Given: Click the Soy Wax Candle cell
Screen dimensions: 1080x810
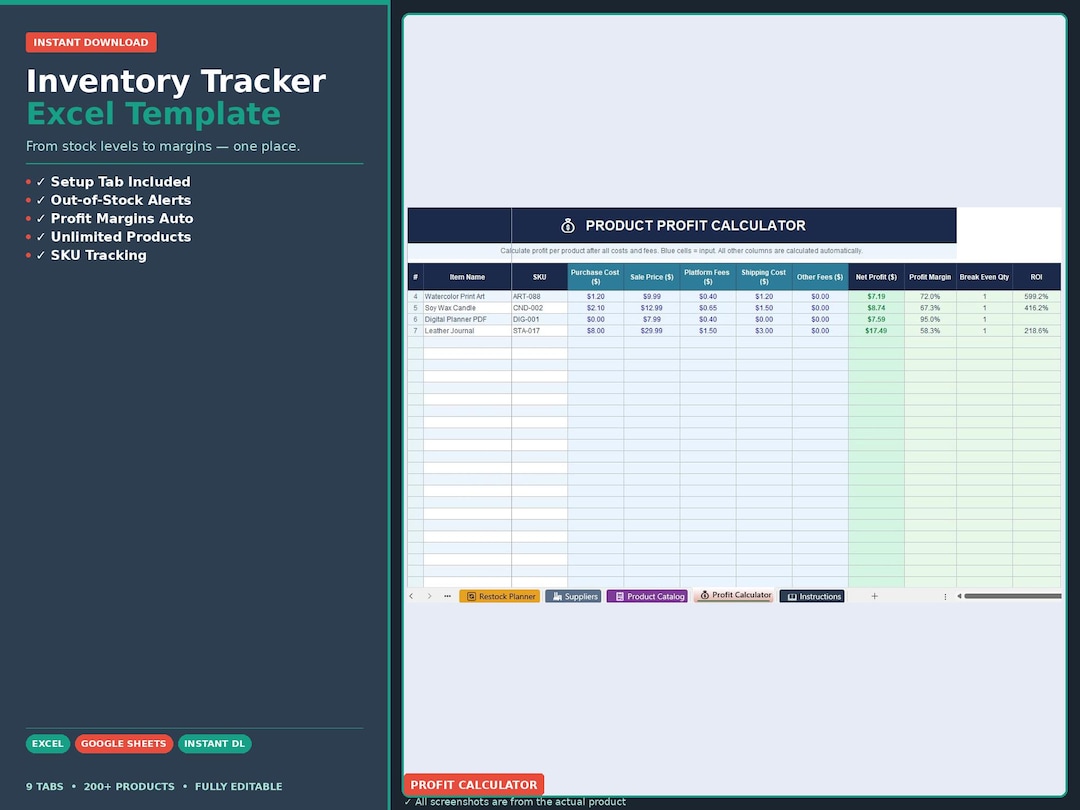Looking at the screenshot, I should (x=467, y=308).
